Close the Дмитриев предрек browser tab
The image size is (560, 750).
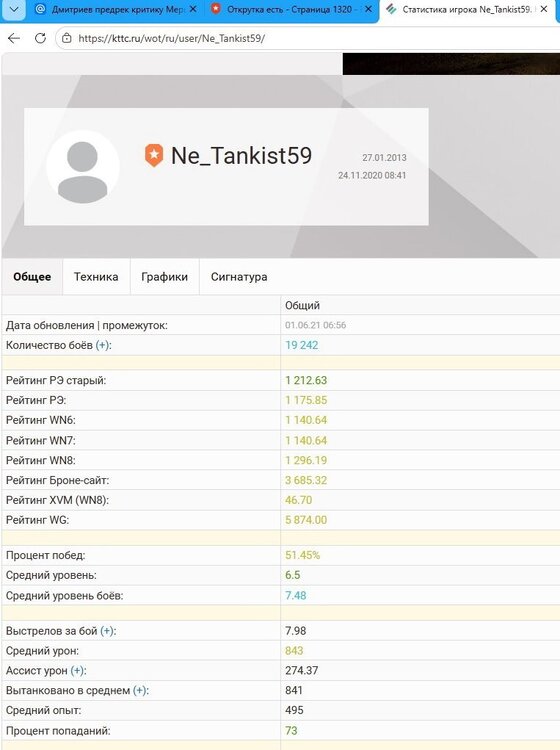point(193,9)
